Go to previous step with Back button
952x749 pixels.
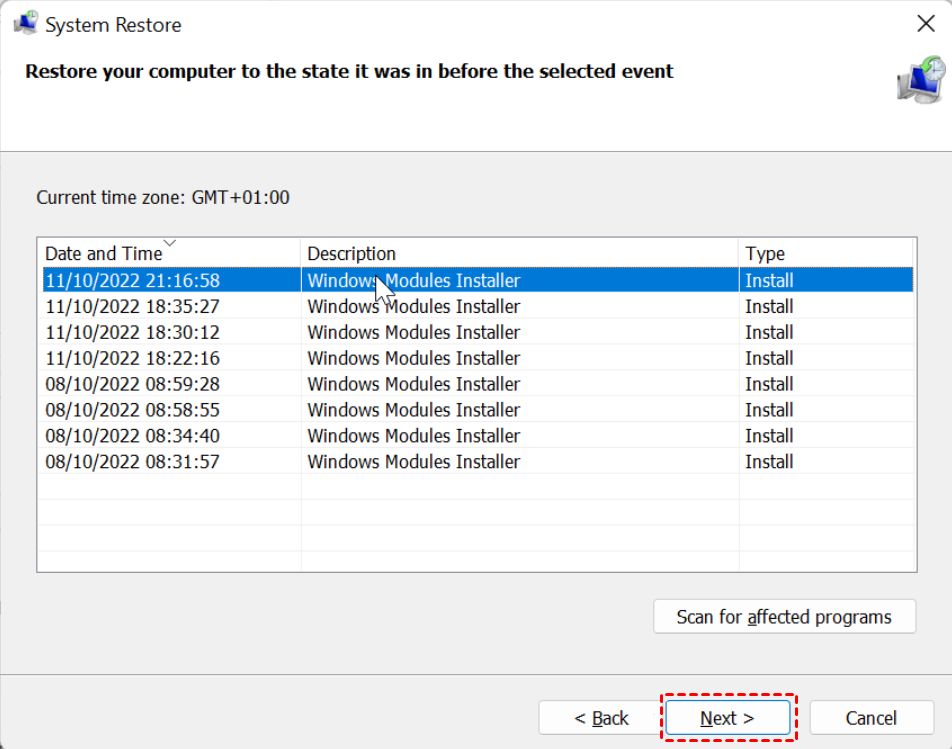pos(601,718)
